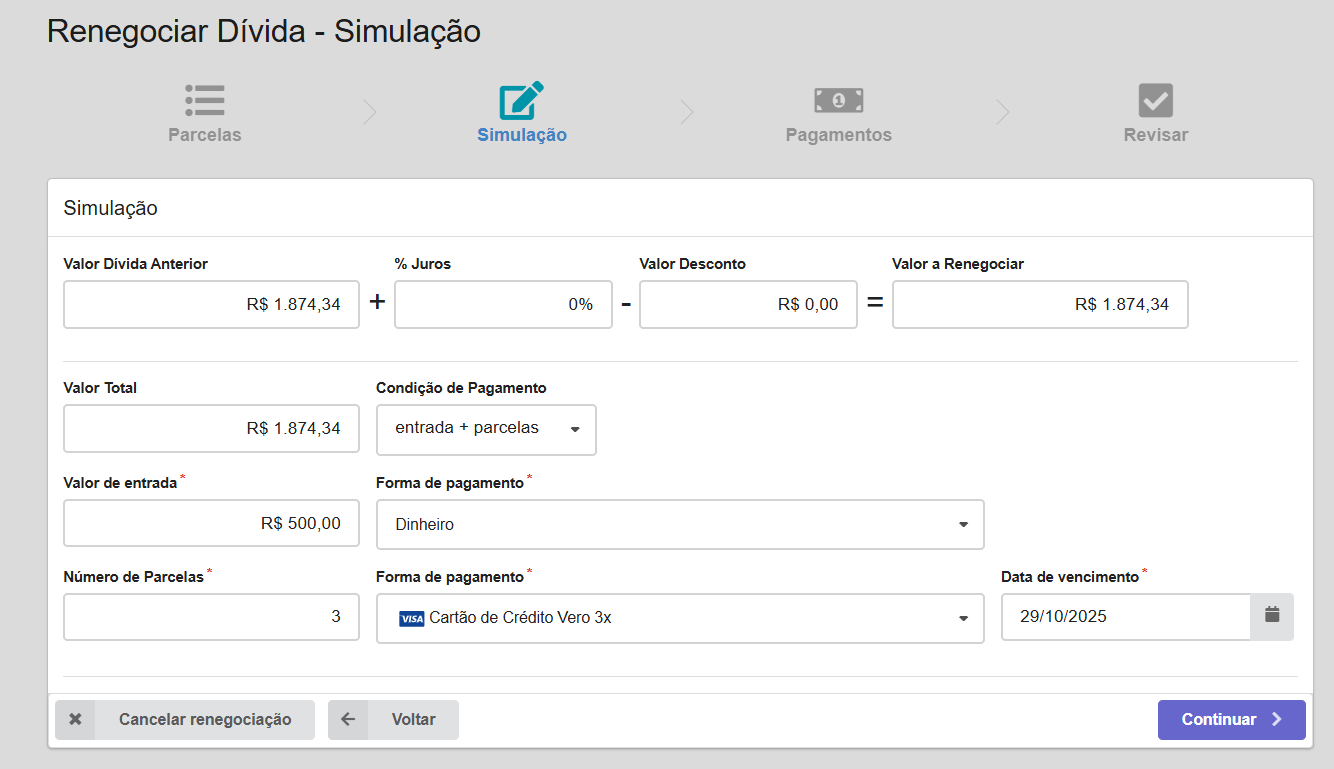This screenshot has height=769, width=1334.
Task: Click the Parcelas list icon
Action: 204,100
